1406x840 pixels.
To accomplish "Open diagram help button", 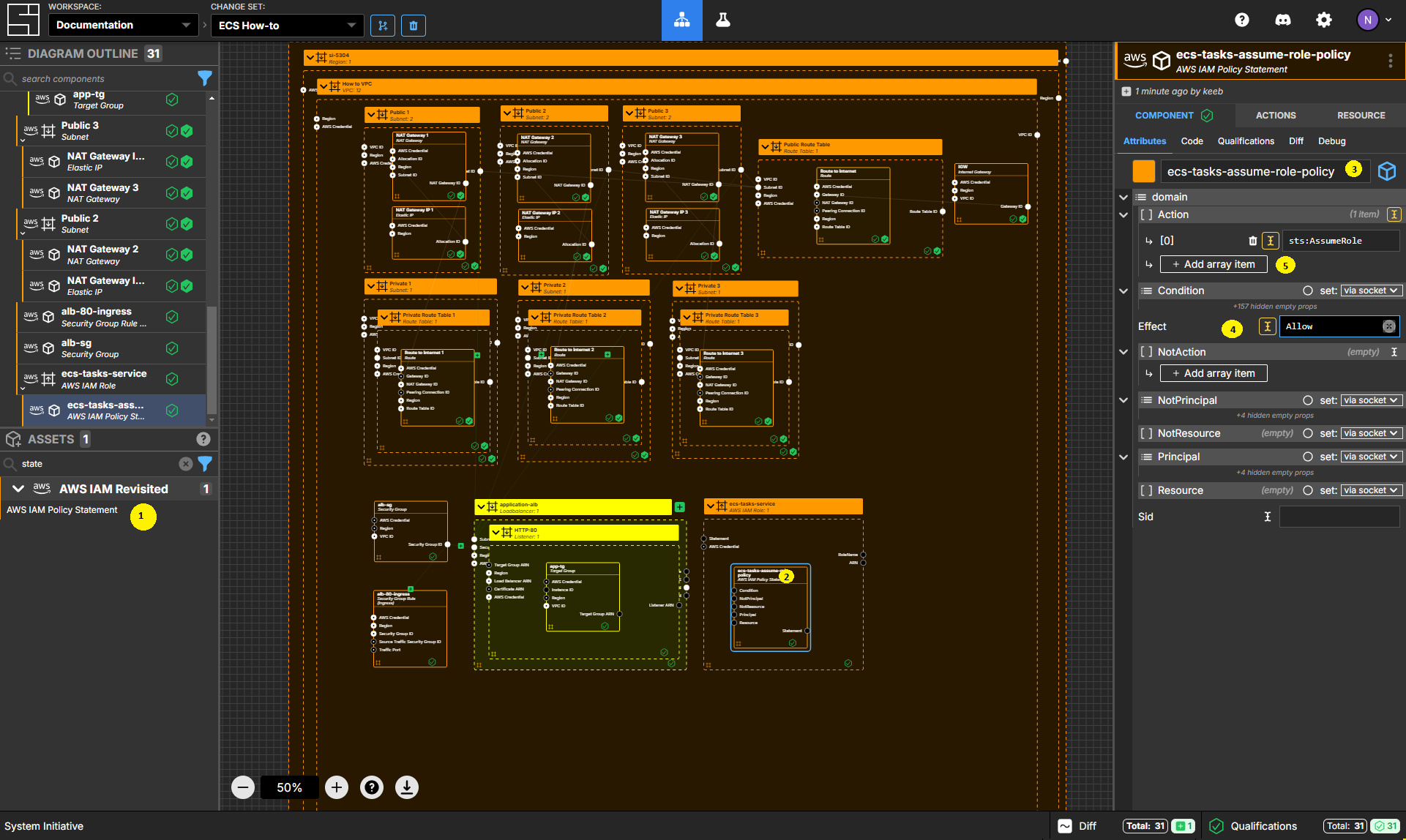I will (372, 787).
